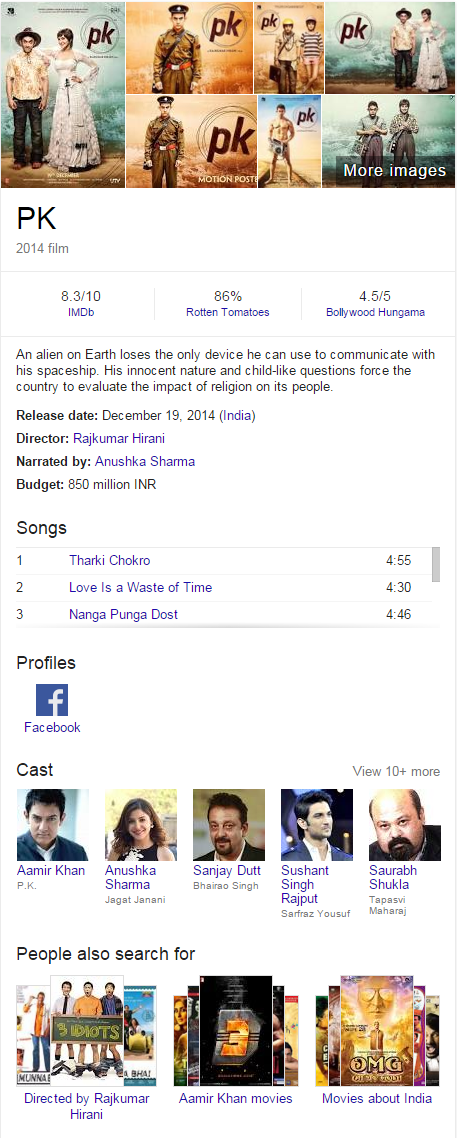Follow the India link in release date
This screenshot has width=457, height=1138.
coord(237,416)
